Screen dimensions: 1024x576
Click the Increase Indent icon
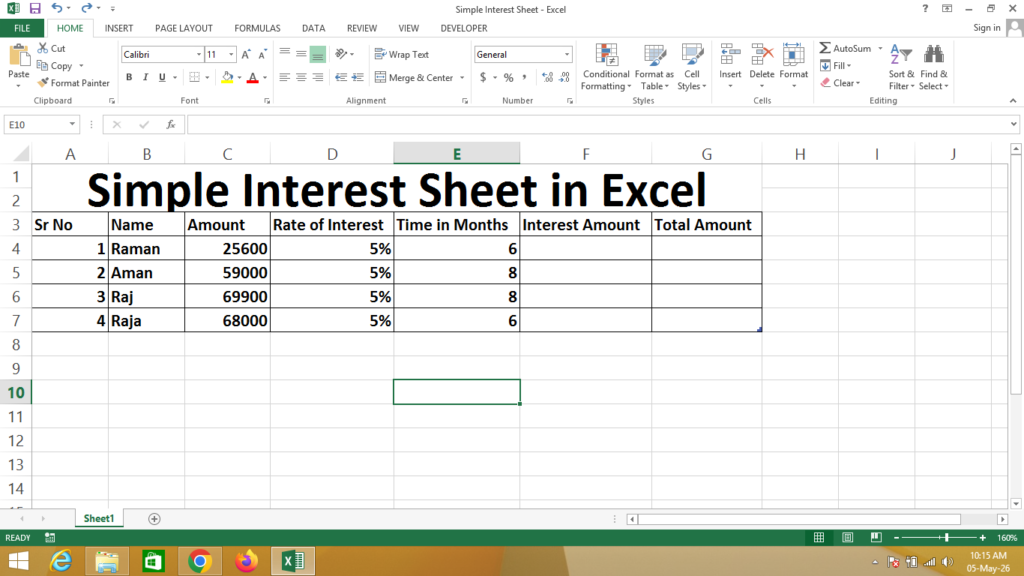pos(357,77)
